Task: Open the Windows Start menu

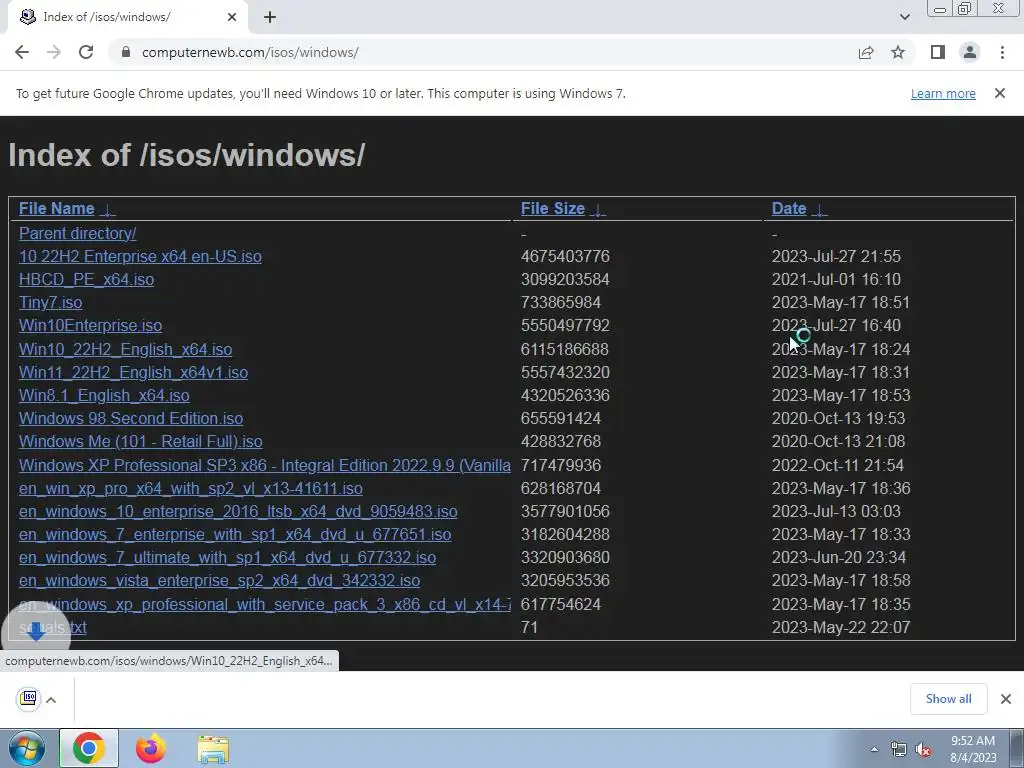Action: point(27,748)
